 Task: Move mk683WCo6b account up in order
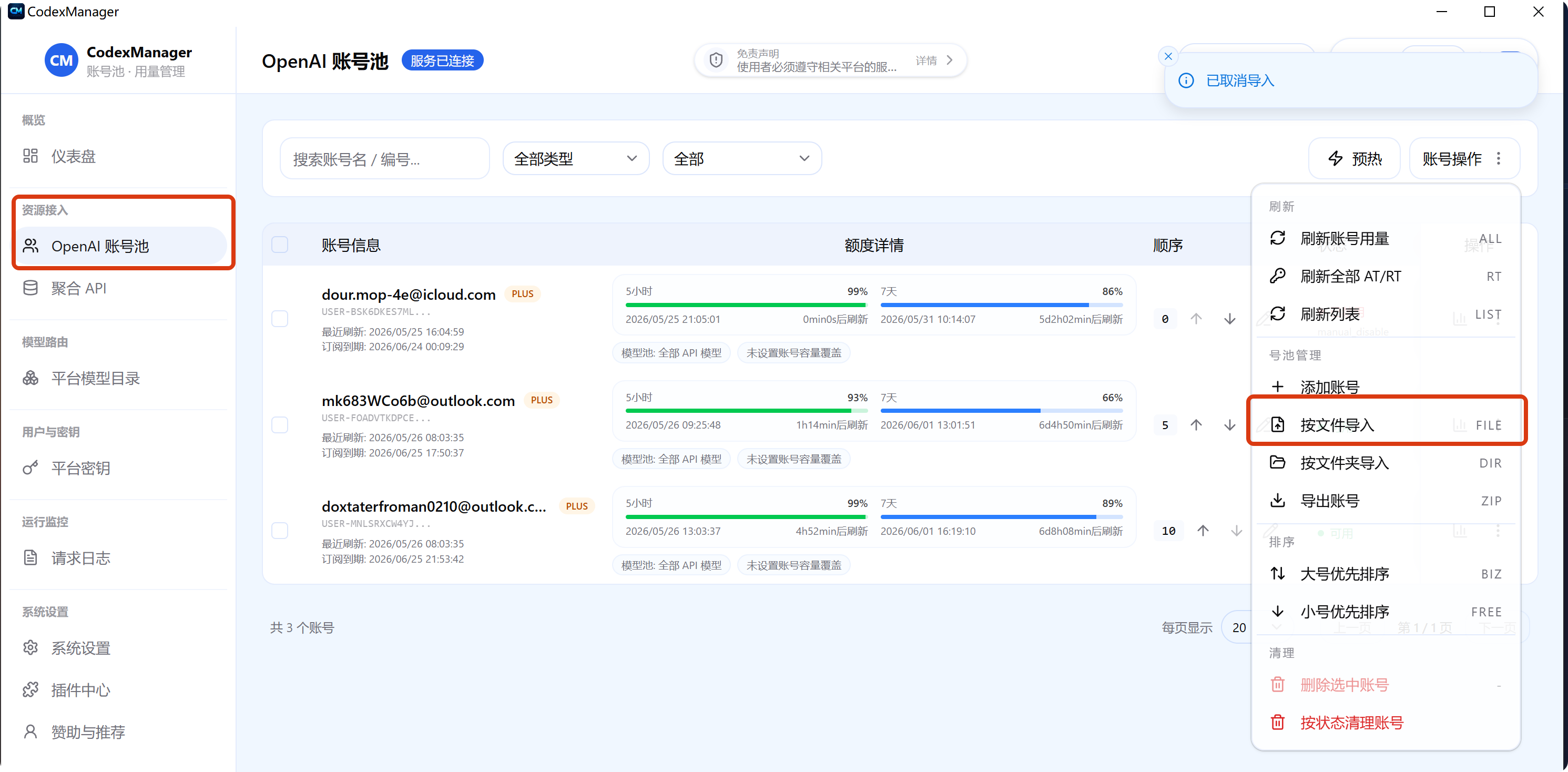(x=1196, y=424)
